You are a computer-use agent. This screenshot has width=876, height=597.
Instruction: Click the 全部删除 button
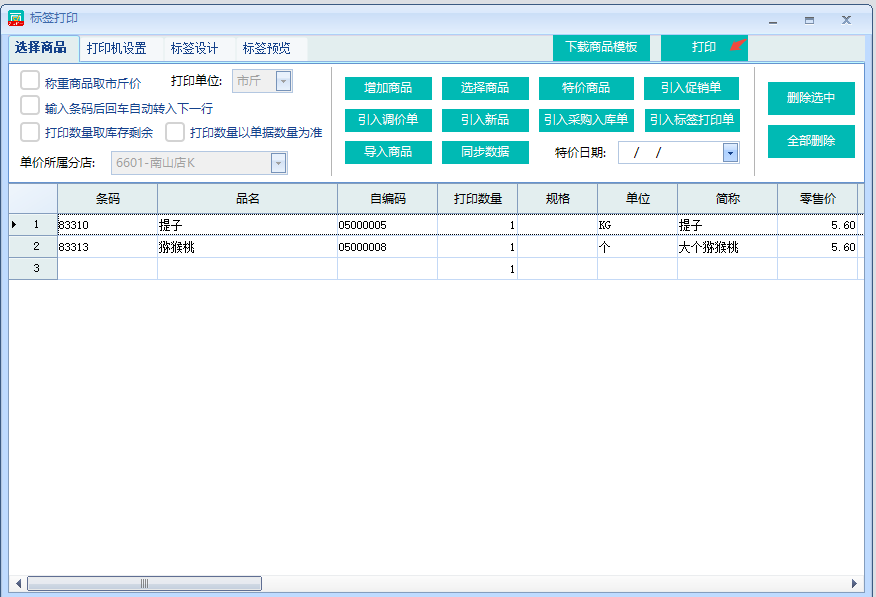point(811,141)
